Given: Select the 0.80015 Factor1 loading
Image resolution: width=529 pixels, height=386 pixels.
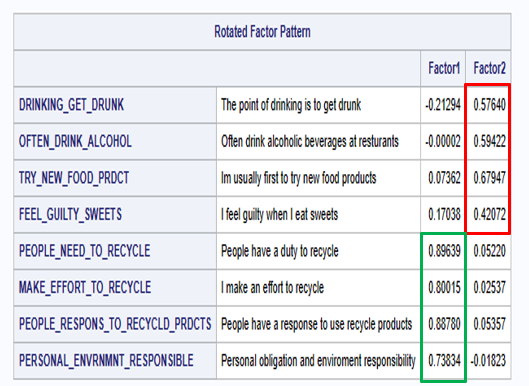Looking at the screenshot, I should point(444,287).
